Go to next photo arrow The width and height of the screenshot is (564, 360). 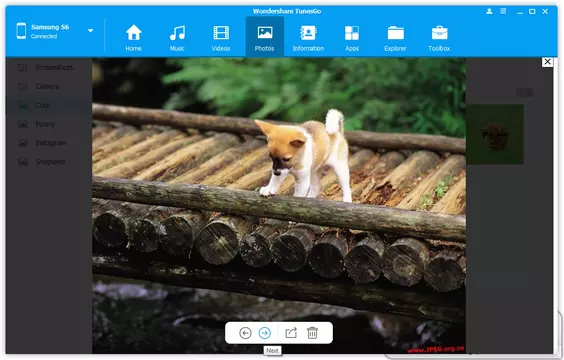tap(265, 333)
